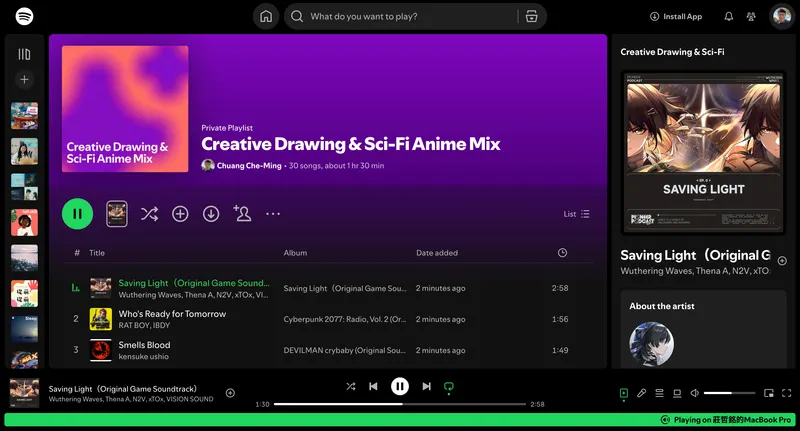Click Playing on MacBook Pro bar
Image resolution: width=800 pixels, height=431 pixels.
(399, 420)
